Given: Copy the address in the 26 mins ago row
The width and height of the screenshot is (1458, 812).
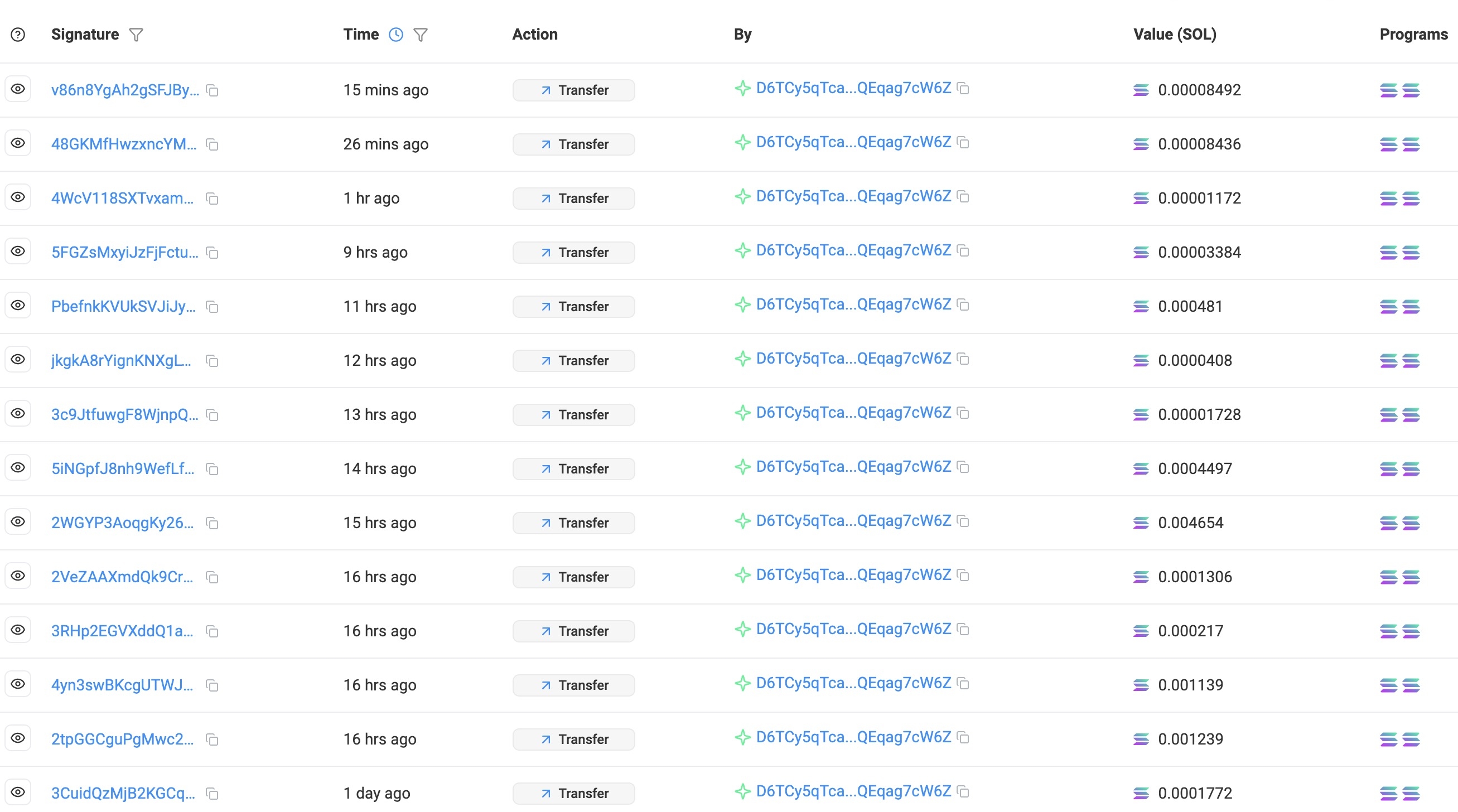Looking at the screenshot, I should point(963,143).
